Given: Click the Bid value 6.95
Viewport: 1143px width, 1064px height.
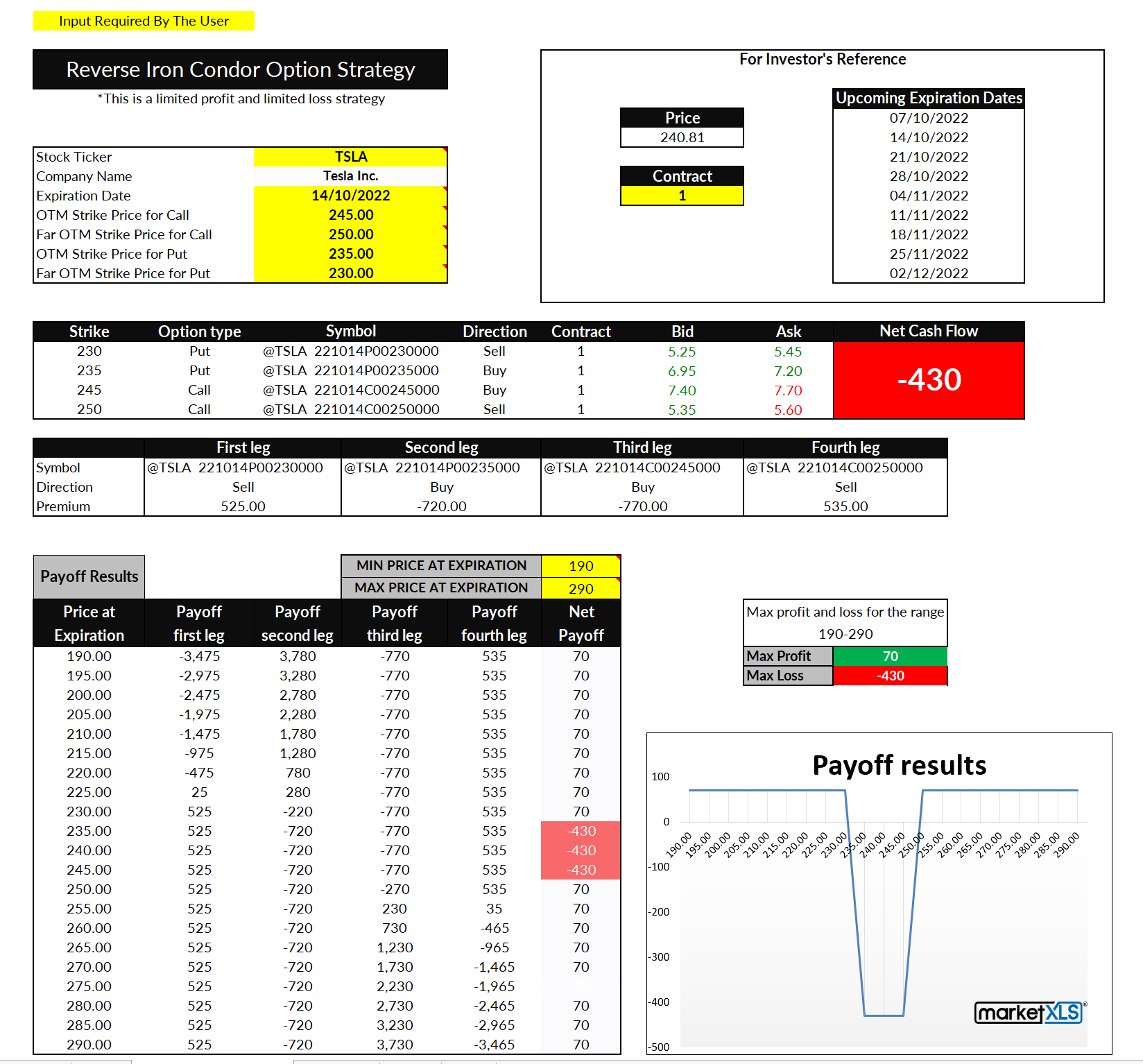Looking at the screenshot, I should [682, 371].
